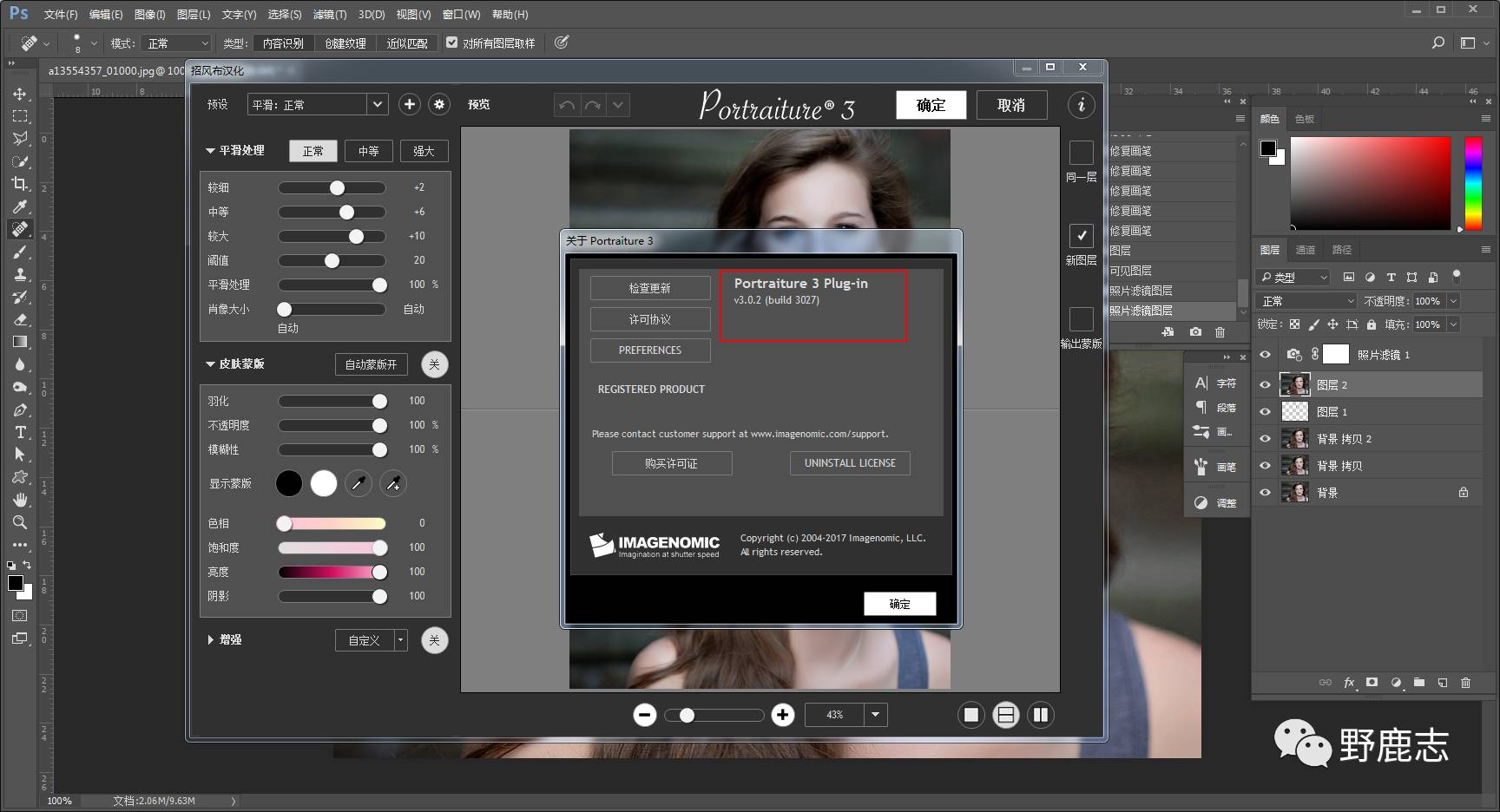Open preset settings gear icon
Screen dimensions: 1500x812
pos(439,105)
